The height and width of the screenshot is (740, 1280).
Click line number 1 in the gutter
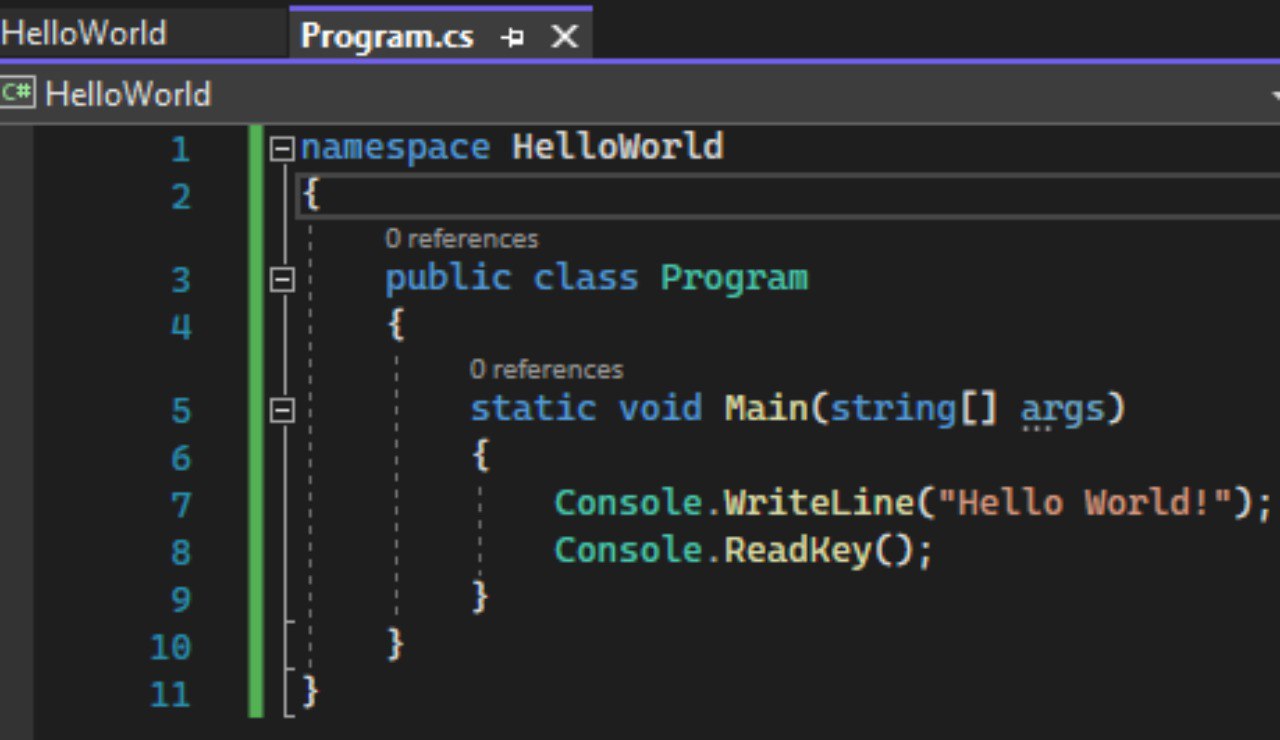coord(180,150)
